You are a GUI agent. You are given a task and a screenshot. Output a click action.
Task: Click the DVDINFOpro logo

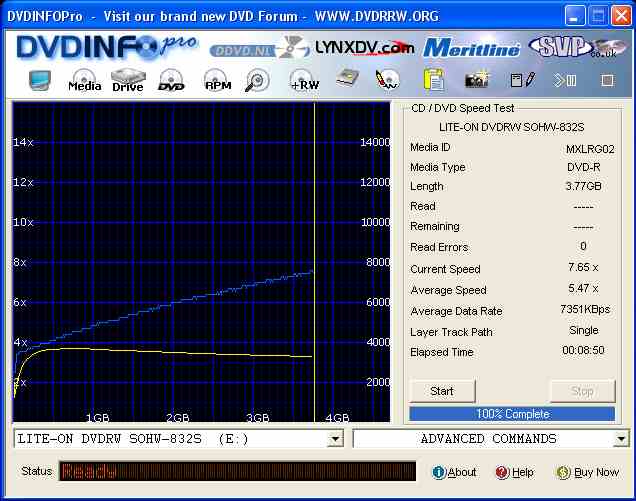click(107, 47)
